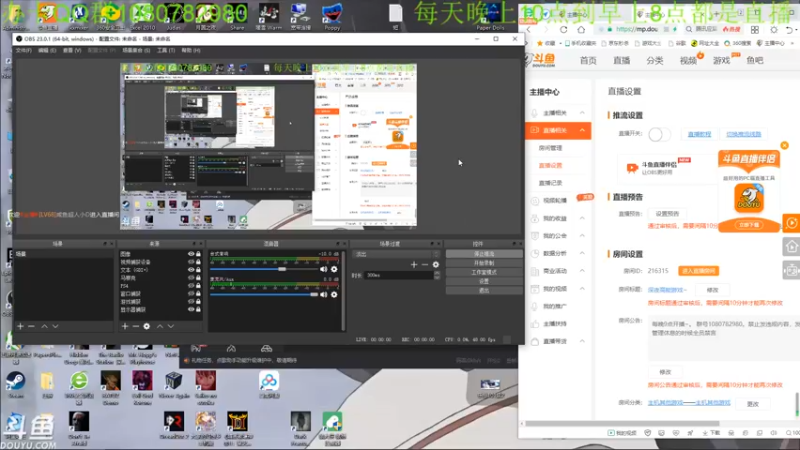Toggle visibility eye of 文本 (GDI+) source
This screenshot has height=450, width=800.
[191, 270]
